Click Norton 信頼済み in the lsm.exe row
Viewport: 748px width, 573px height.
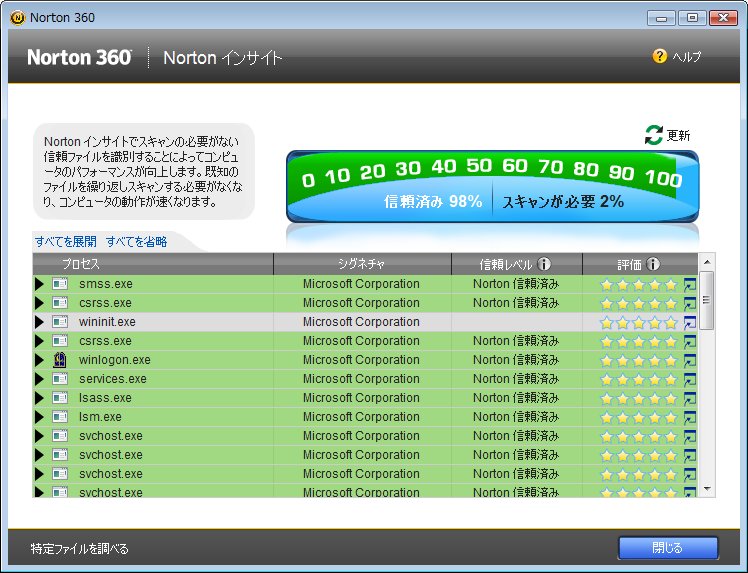[x=516, y=417]
